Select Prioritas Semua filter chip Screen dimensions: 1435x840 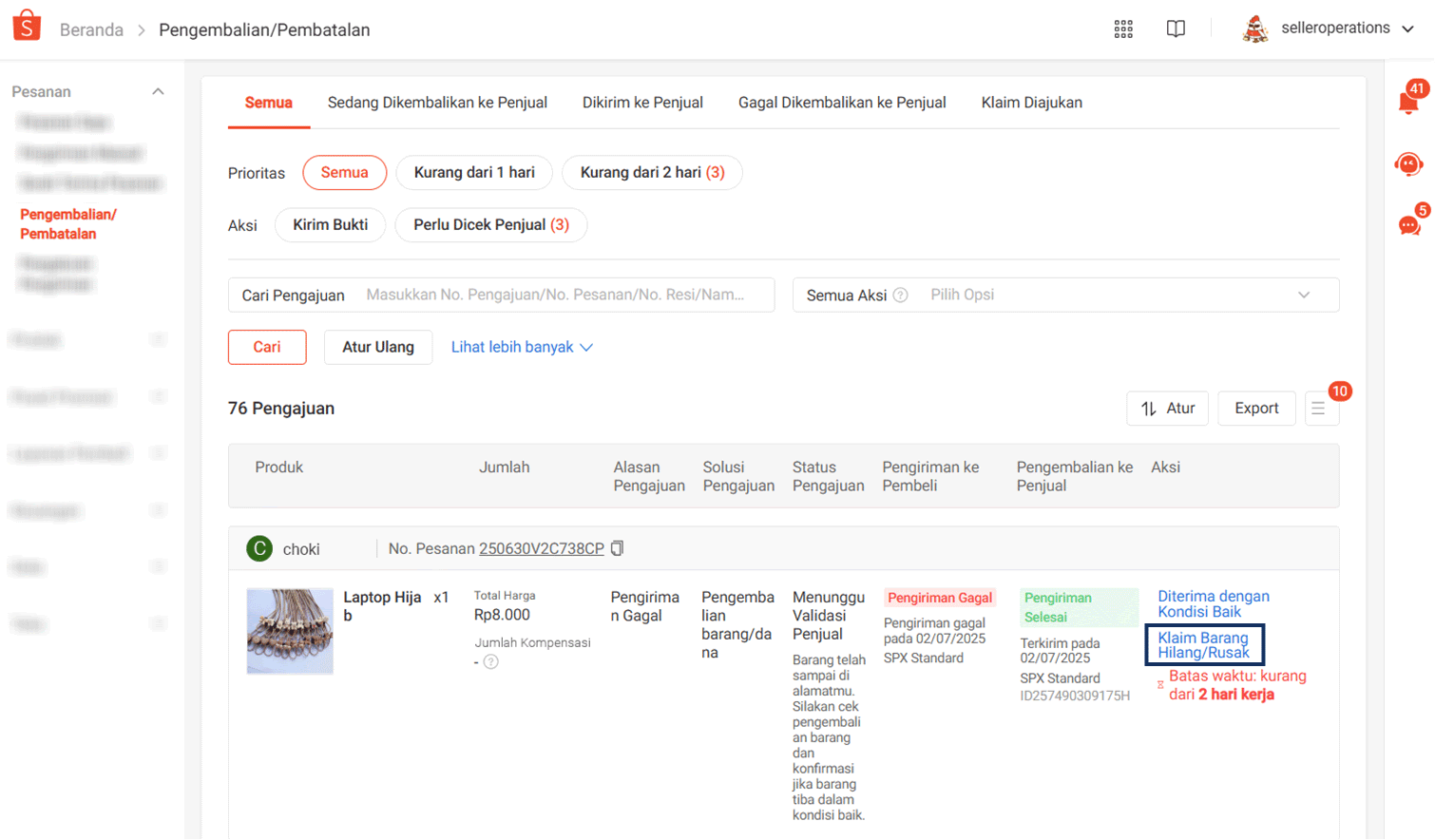[x=344, y=172]
